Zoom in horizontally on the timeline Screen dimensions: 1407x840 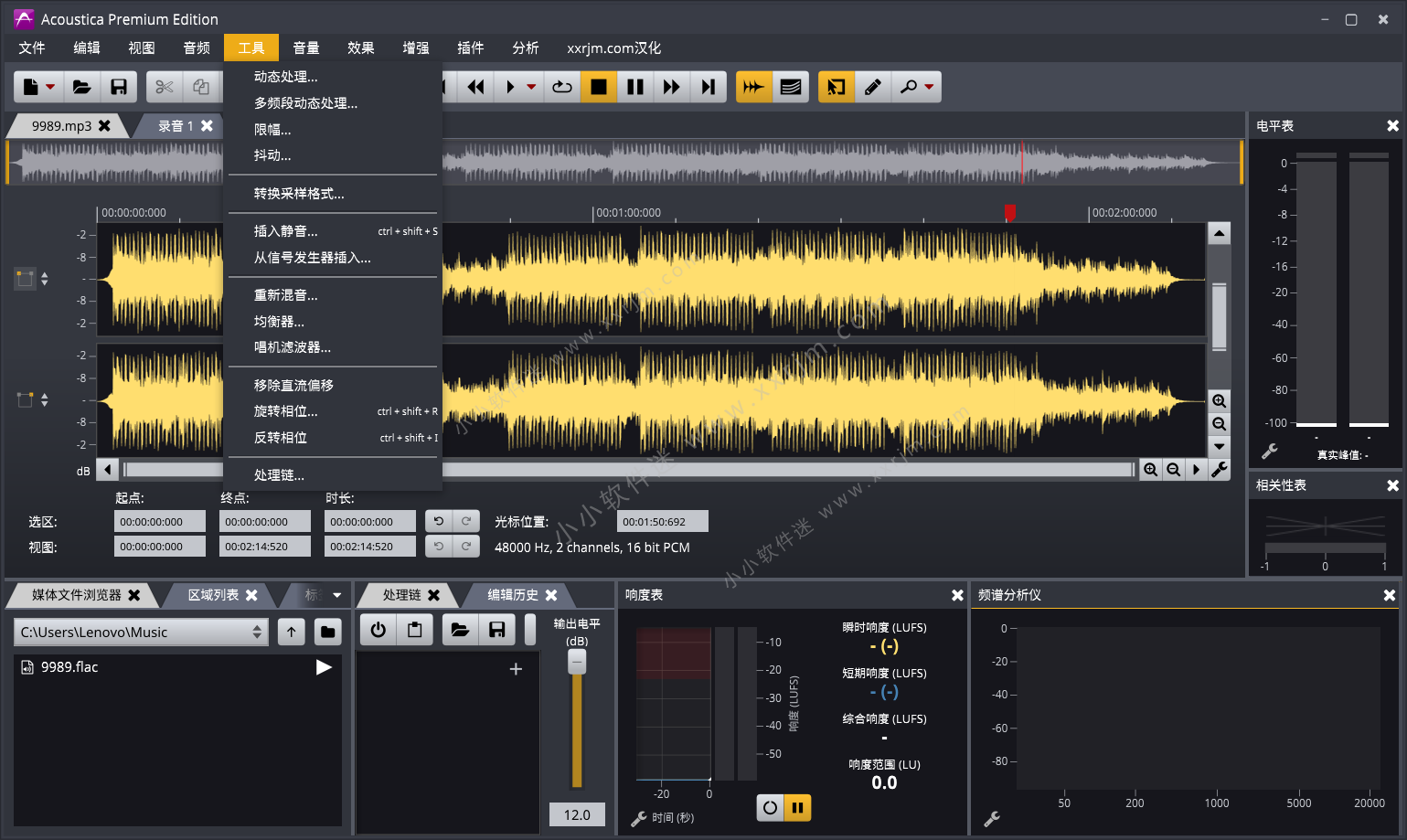[x=1151, y=470]
